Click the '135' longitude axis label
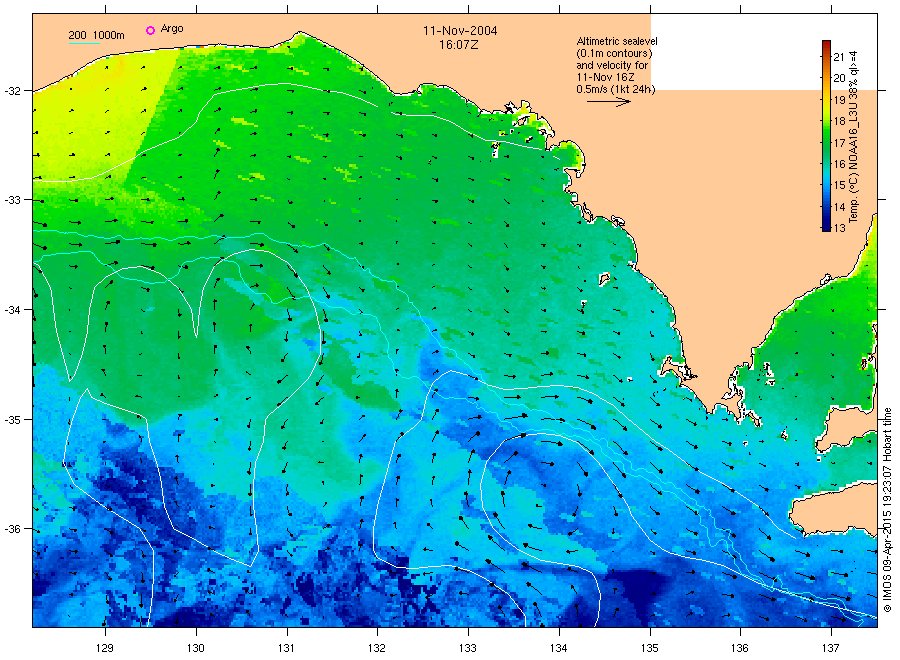The width and height of the screenshot is (900, 660). (649, 648)
